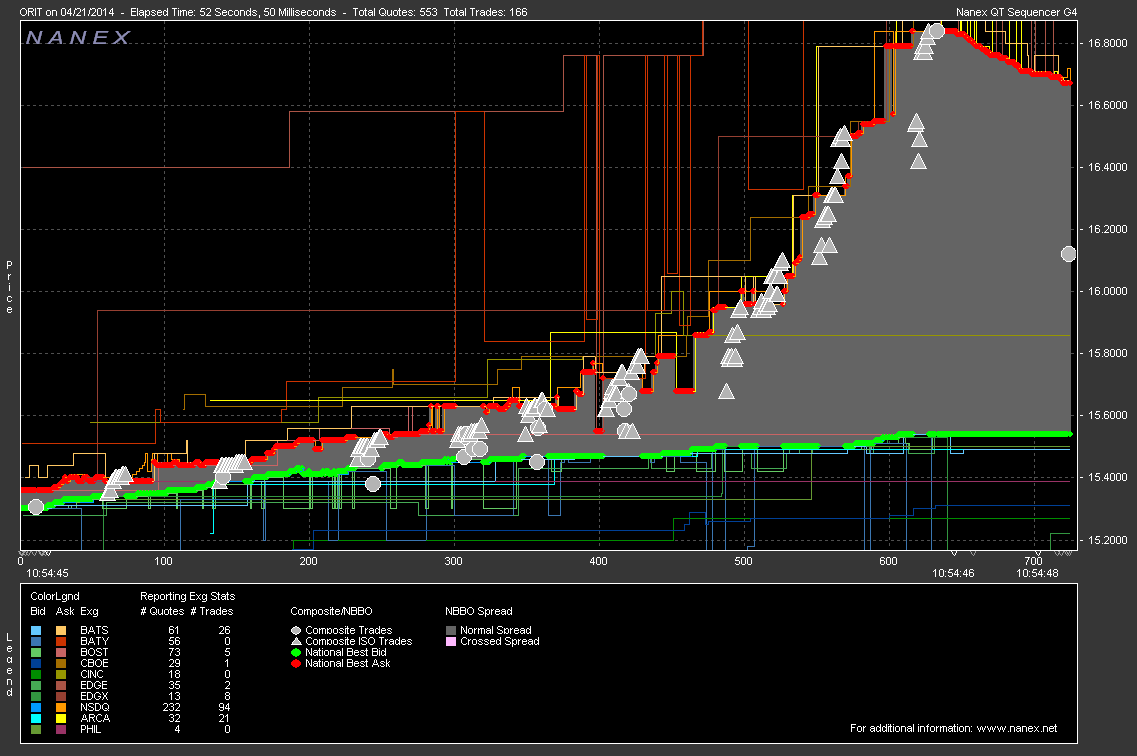Select the 'Elapsed Time: 52 Seconds, 50 Milliseconds' text
Image resolution: width=1137 pixels, height=756 pixels.
[x=233, y=12]
